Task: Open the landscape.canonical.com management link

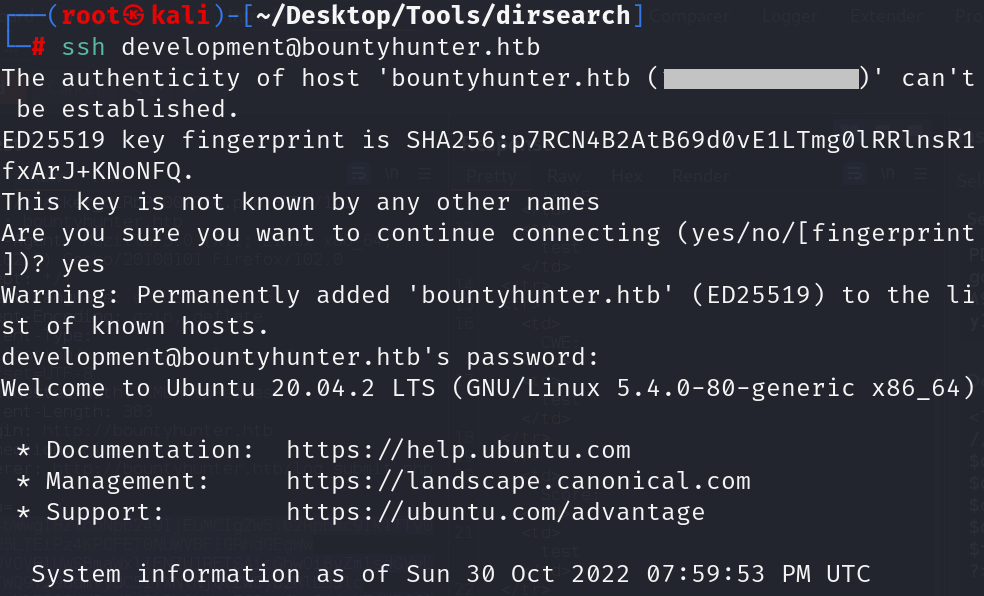Action: point(518,481)
